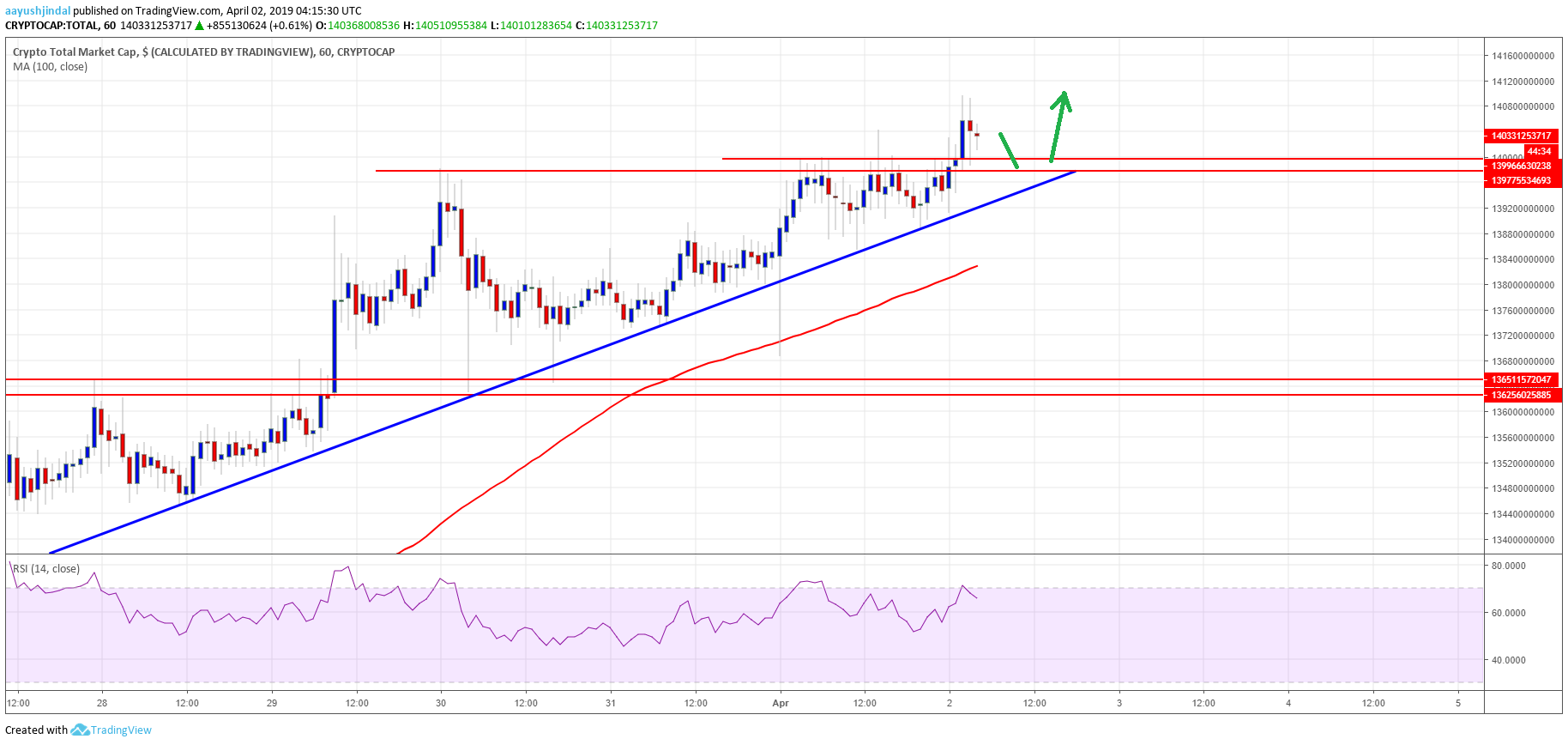Click the 80.0000 level on RSI scale
Image resolution: width=1568 pixels, height=745 pixels.
[x=1509, y=566]
